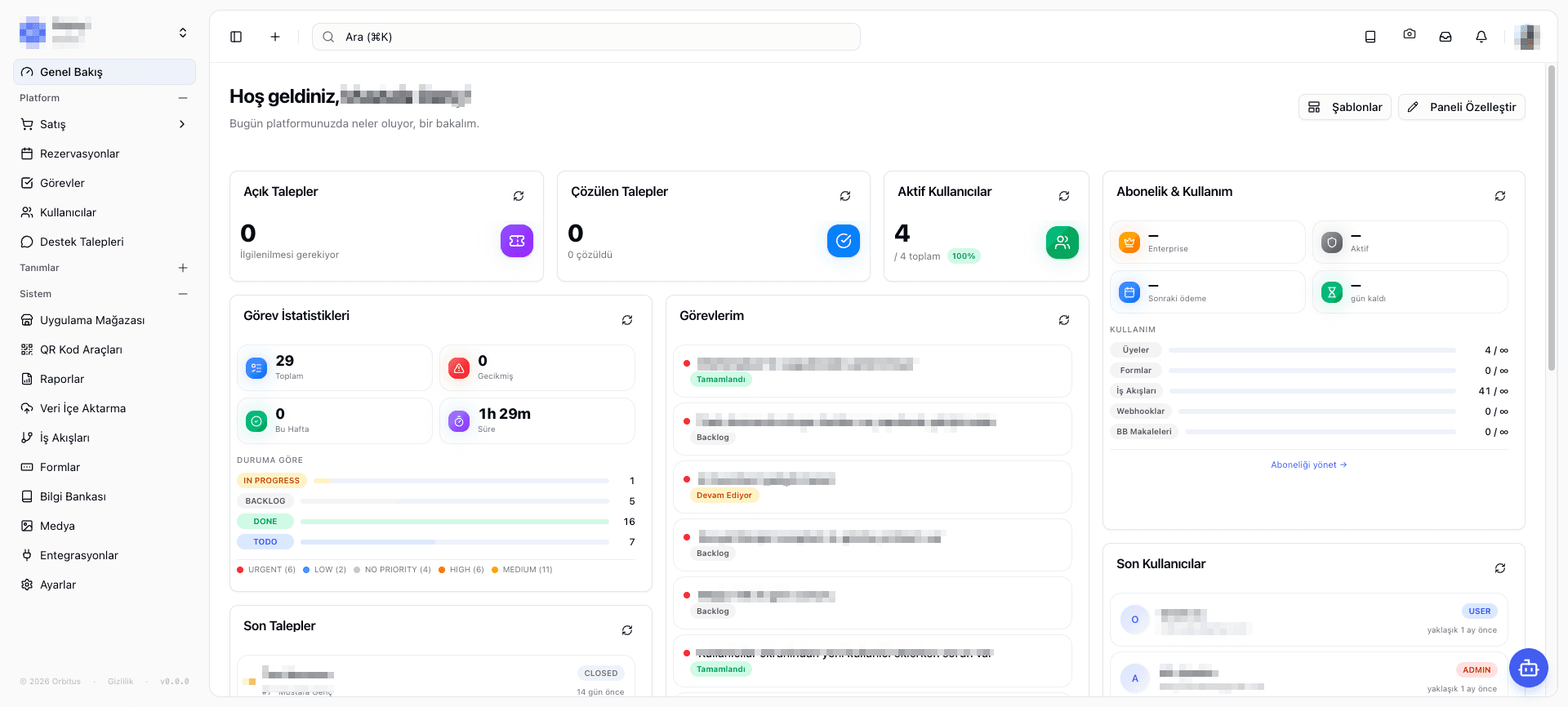Click the green users icon in Aktif Kullanıcılar

click(1062, 242)
